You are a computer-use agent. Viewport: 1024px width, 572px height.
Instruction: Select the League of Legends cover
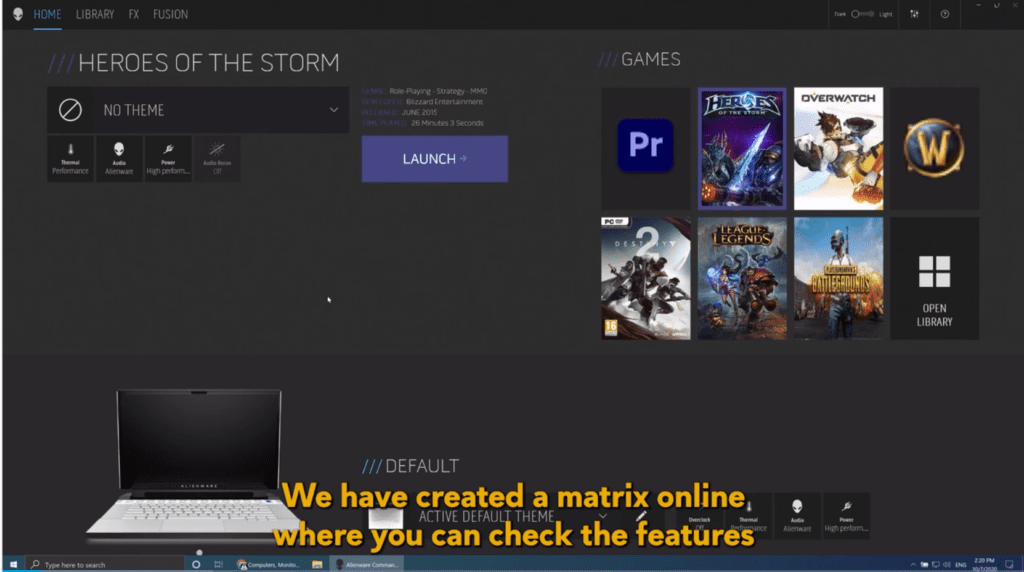742,278
